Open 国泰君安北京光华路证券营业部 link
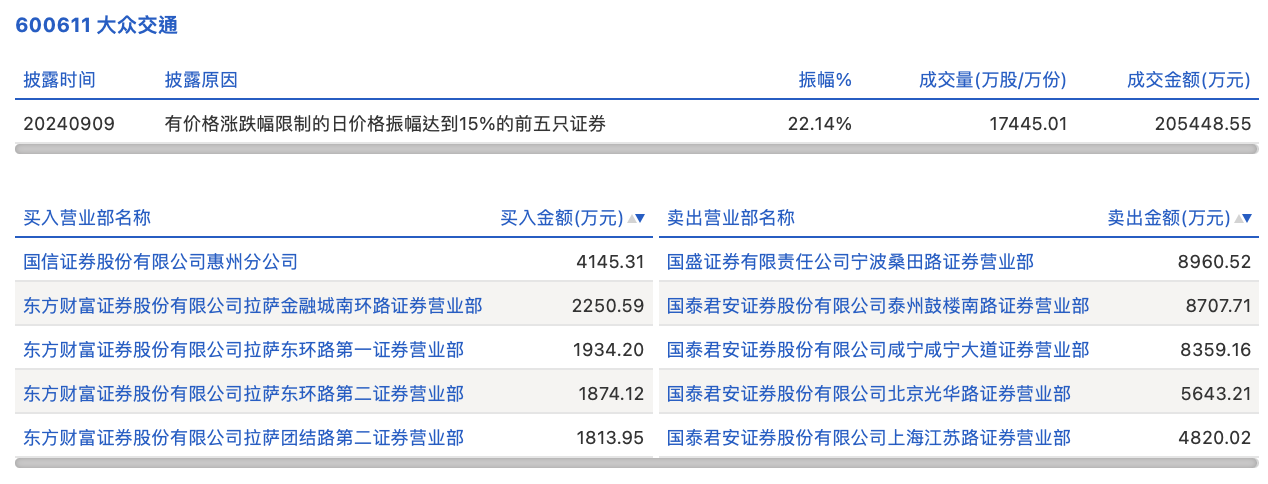Image resolution: width=1268 pixels, height=484 pixels. pyautogui.click(x=868, y=394)
